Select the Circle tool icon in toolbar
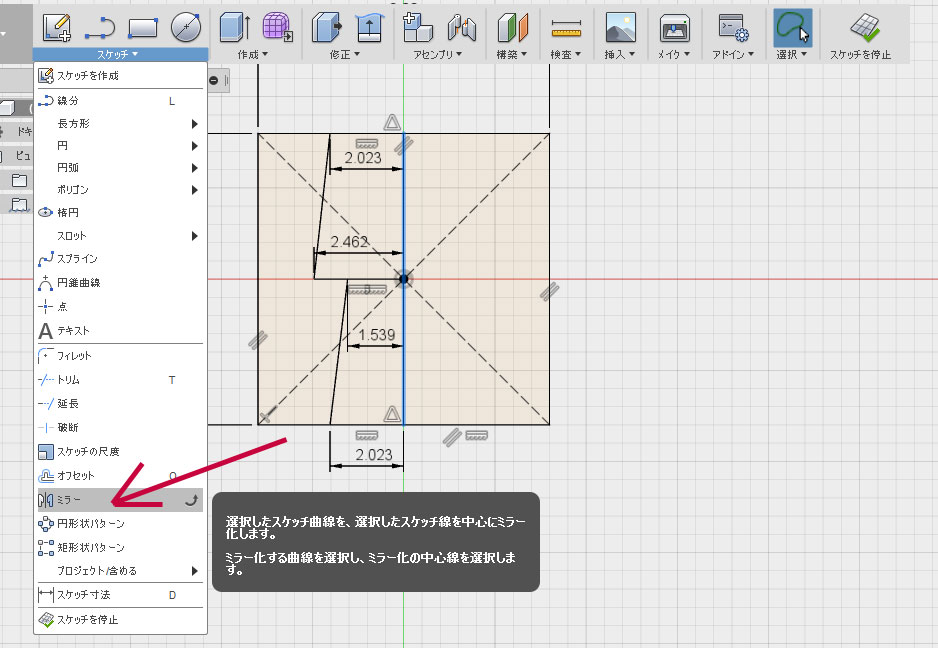This screenshot has width=938, height=648. tap(185, 27)
